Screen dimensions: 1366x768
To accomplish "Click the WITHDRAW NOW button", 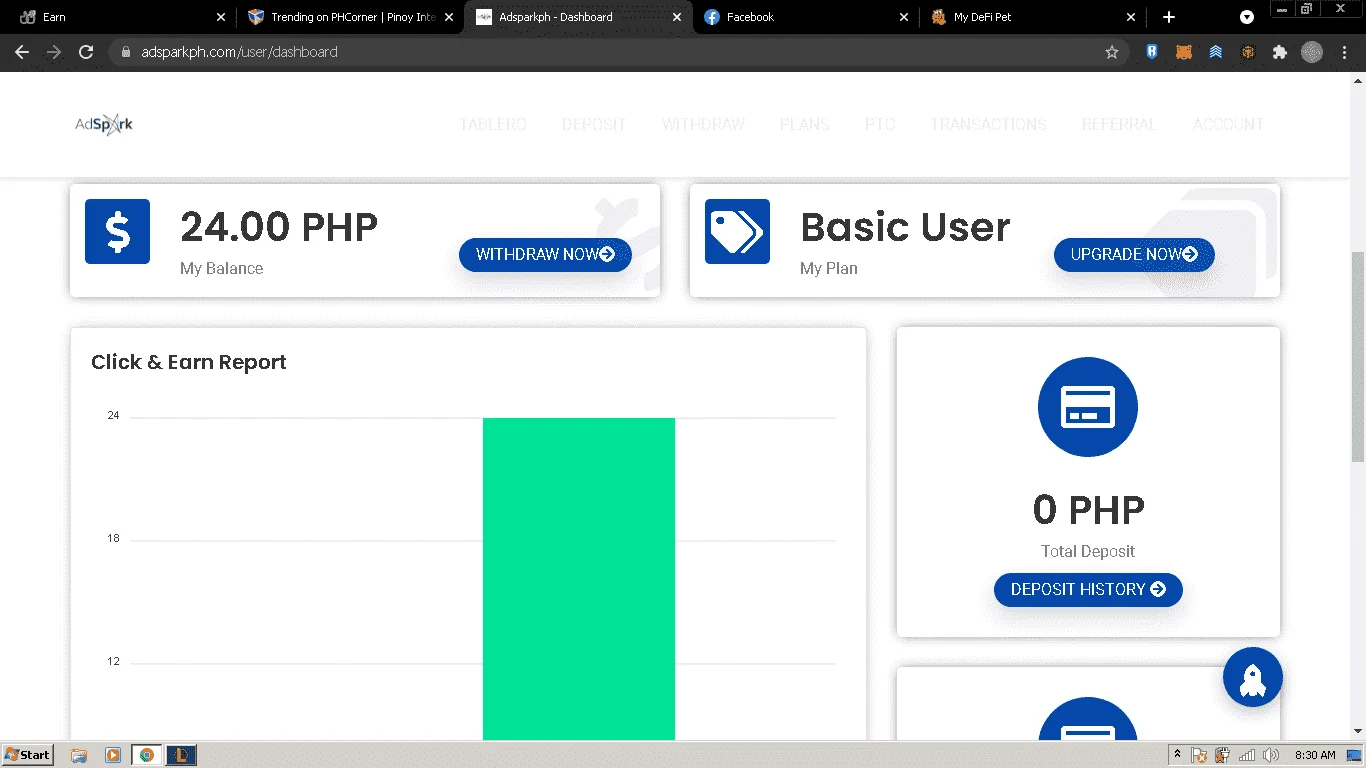I will (x=545, y=255).
